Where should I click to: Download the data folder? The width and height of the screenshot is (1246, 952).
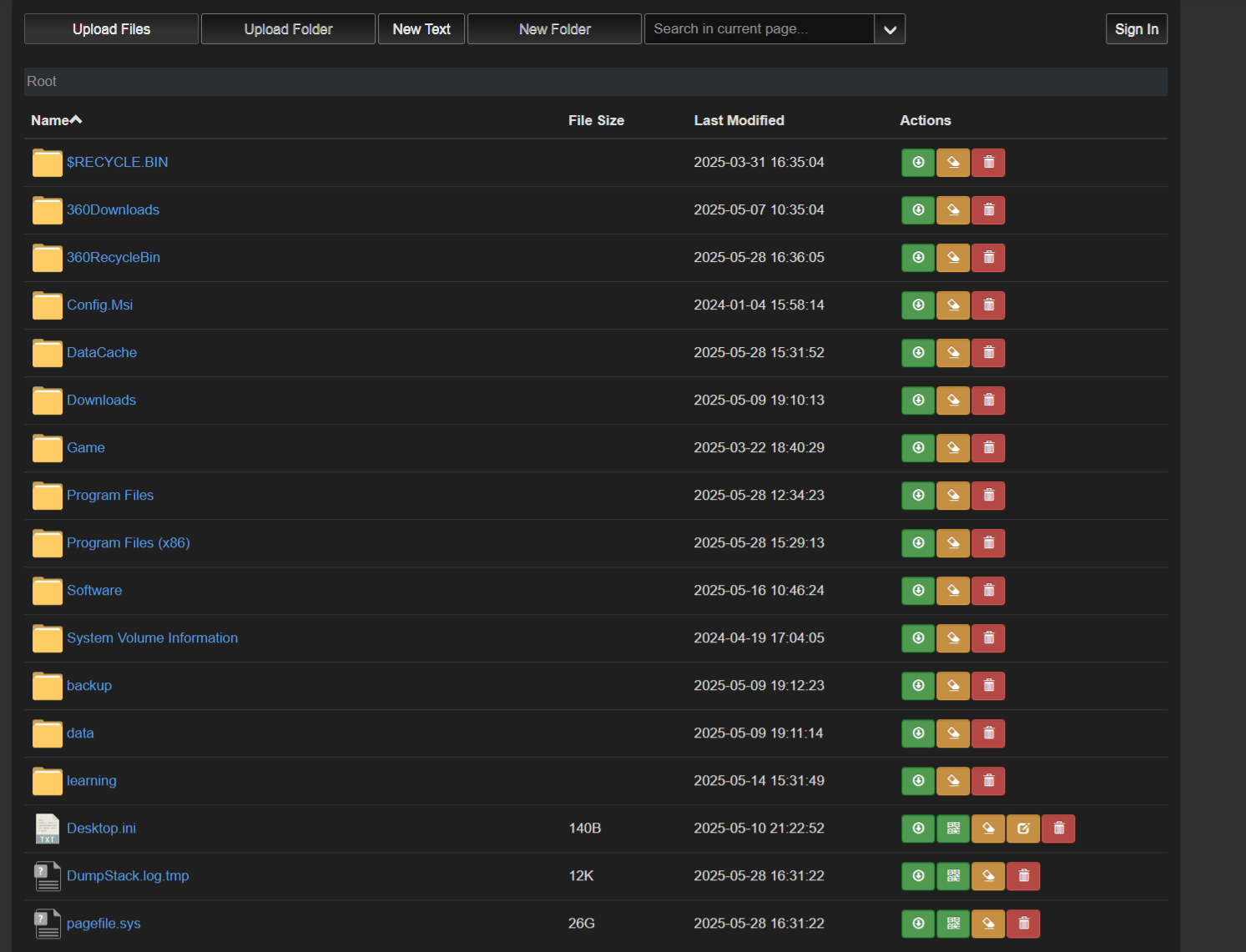click(x=918, y=733)
